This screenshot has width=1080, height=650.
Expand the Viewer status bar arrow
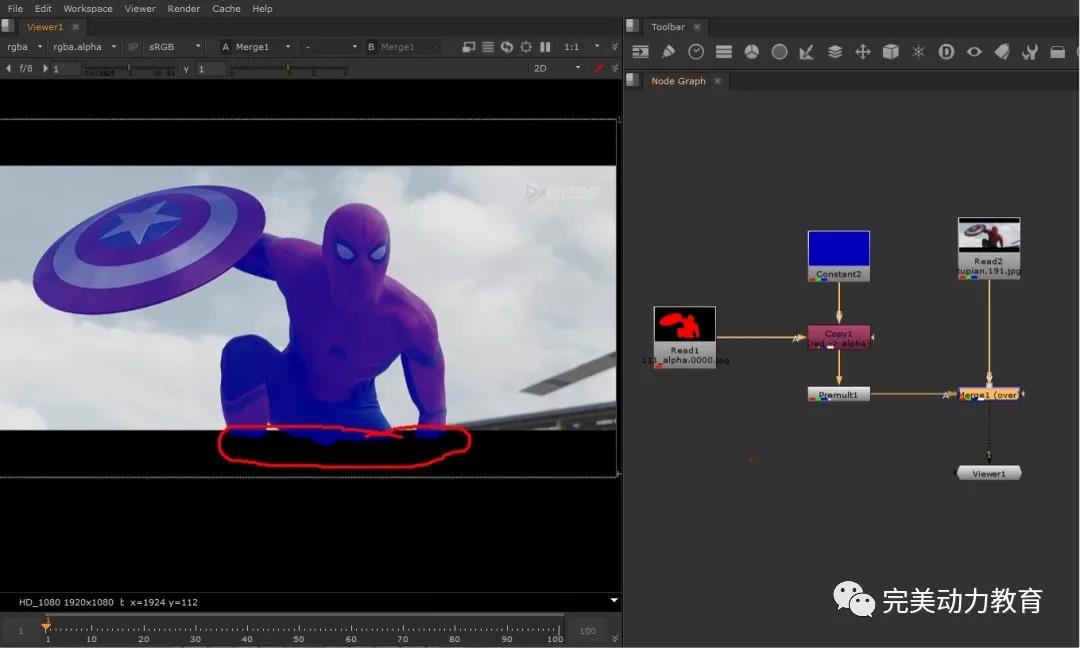[x=614, y=601]
